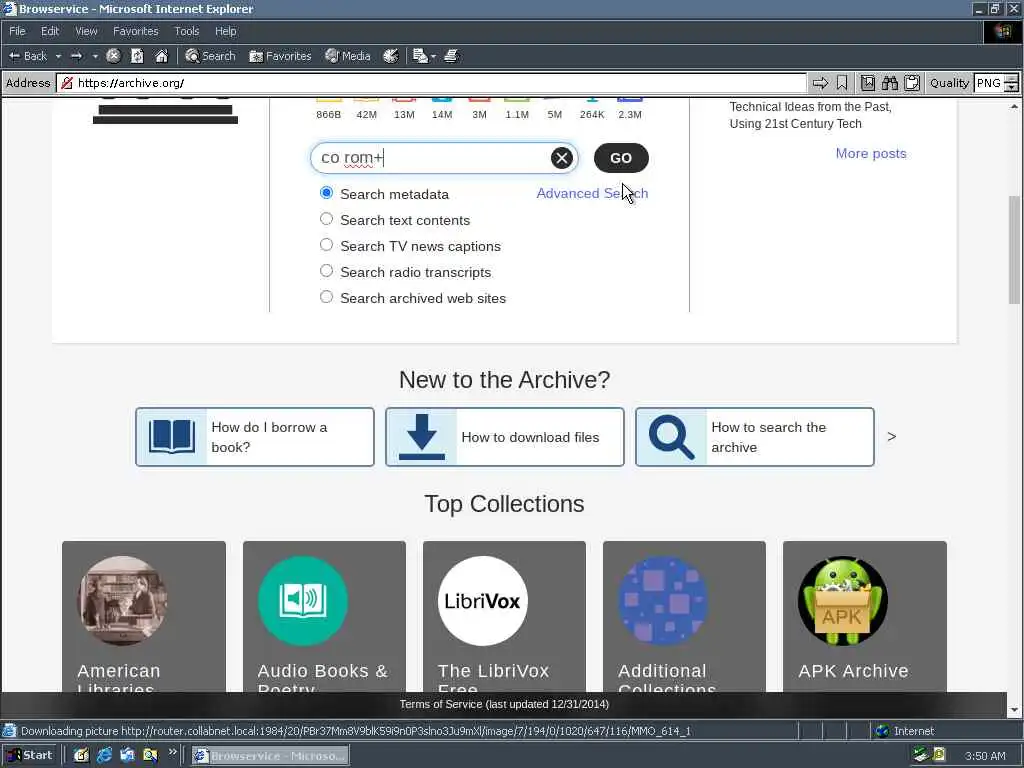Launch Internet Explorer from quick launch
The width and height of the screenshot is (1024, 768).
(104, 756)
